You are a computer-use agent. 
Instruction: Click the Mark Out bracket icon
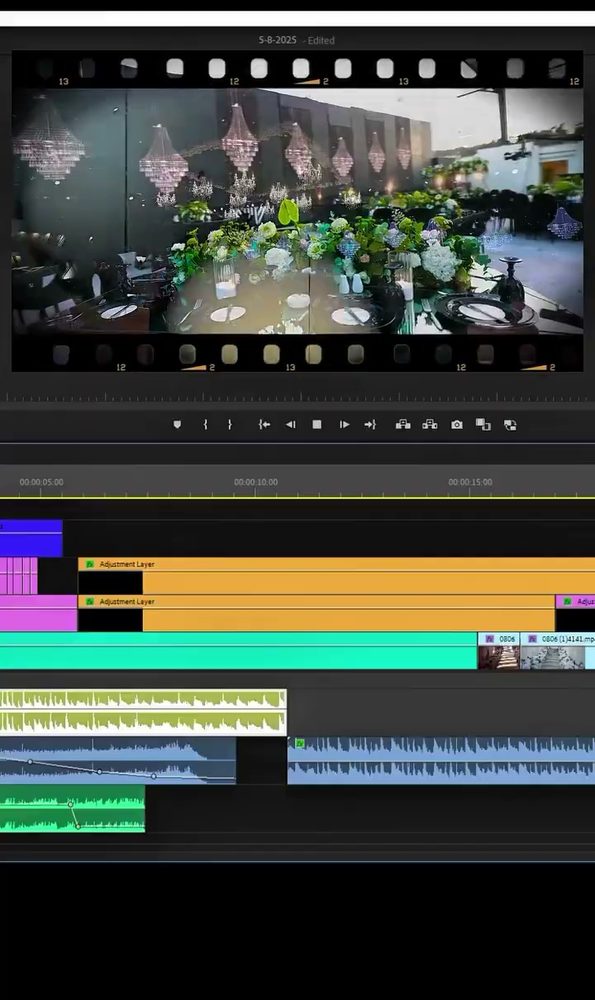point(230,424)
